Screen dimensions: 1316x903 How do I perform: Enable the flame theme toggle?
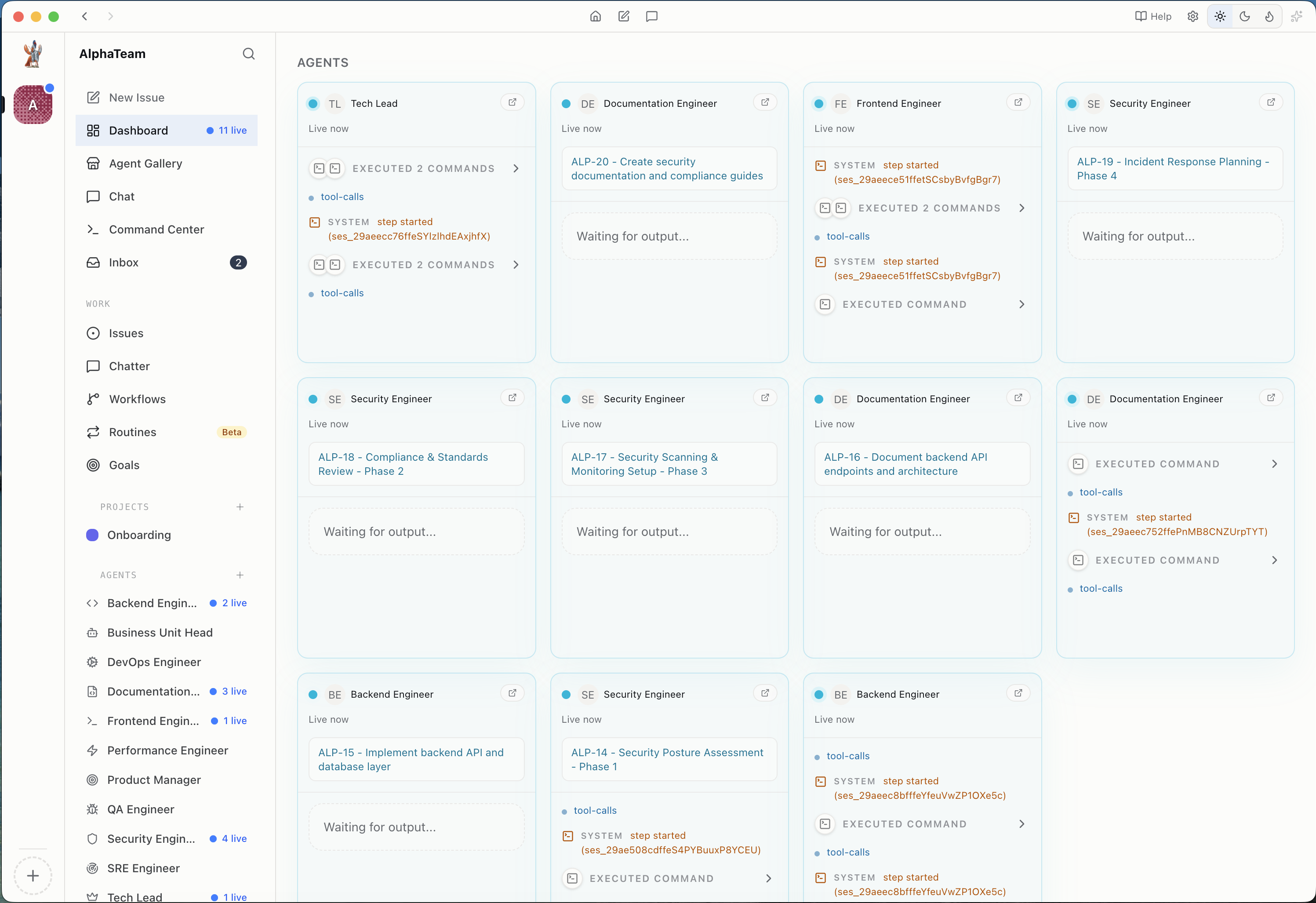click(x=1269, y=16)
